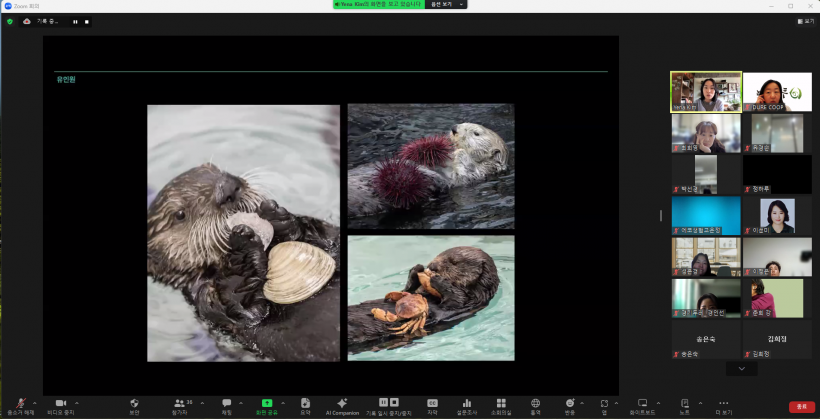Open the Reactions menu
Viewport: 820px width, 419px height.
pyautogui.click(x=569, y=403)
